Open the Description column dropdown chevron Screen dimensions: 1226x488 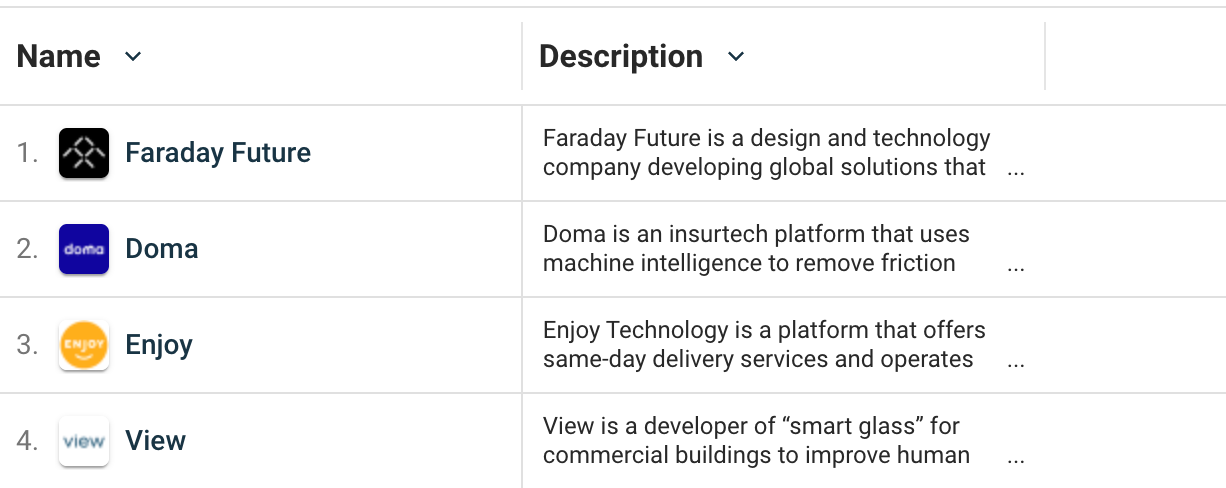tap(736, 57)
